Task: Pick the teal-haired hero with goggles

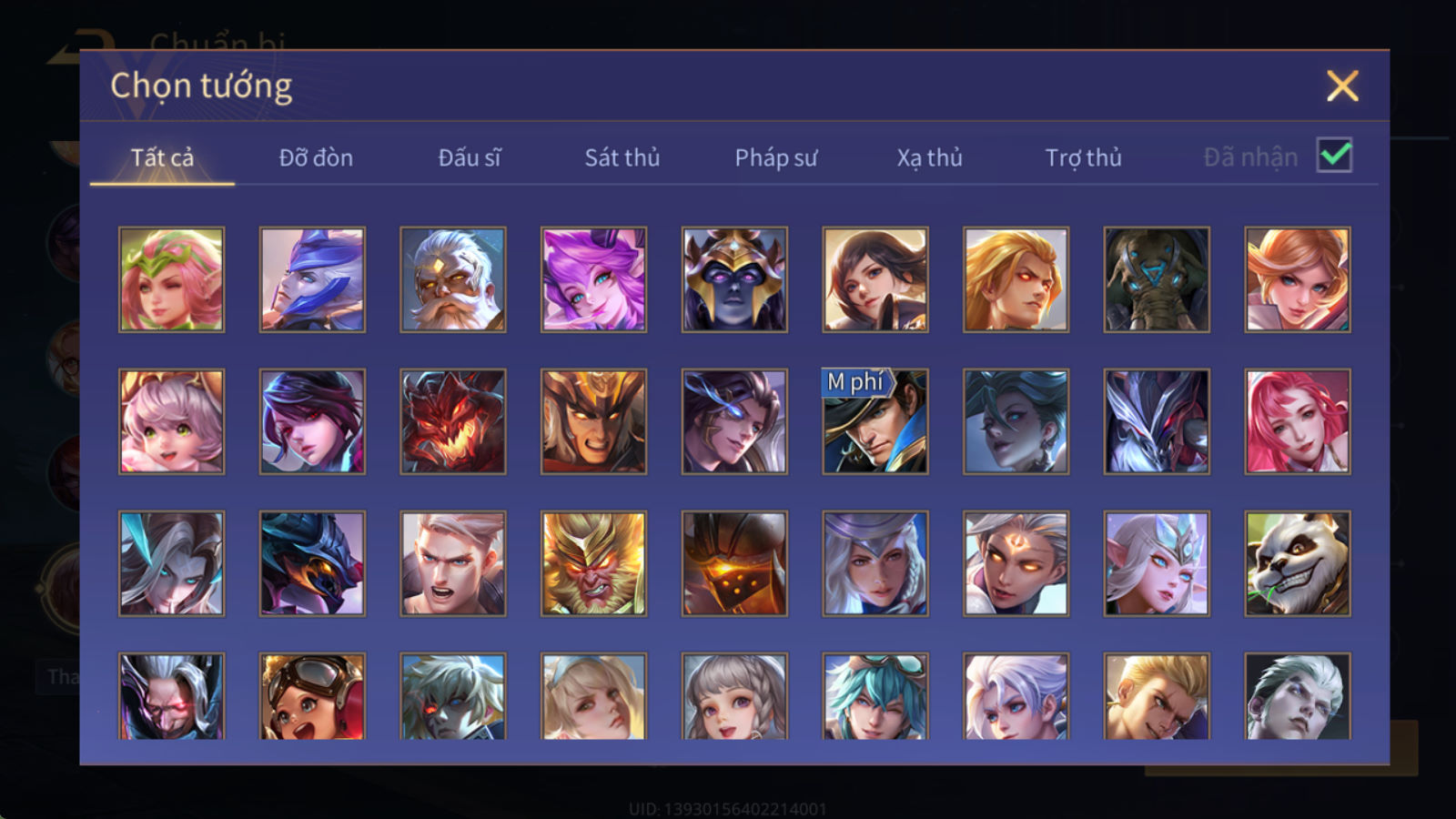Action: 875,696
